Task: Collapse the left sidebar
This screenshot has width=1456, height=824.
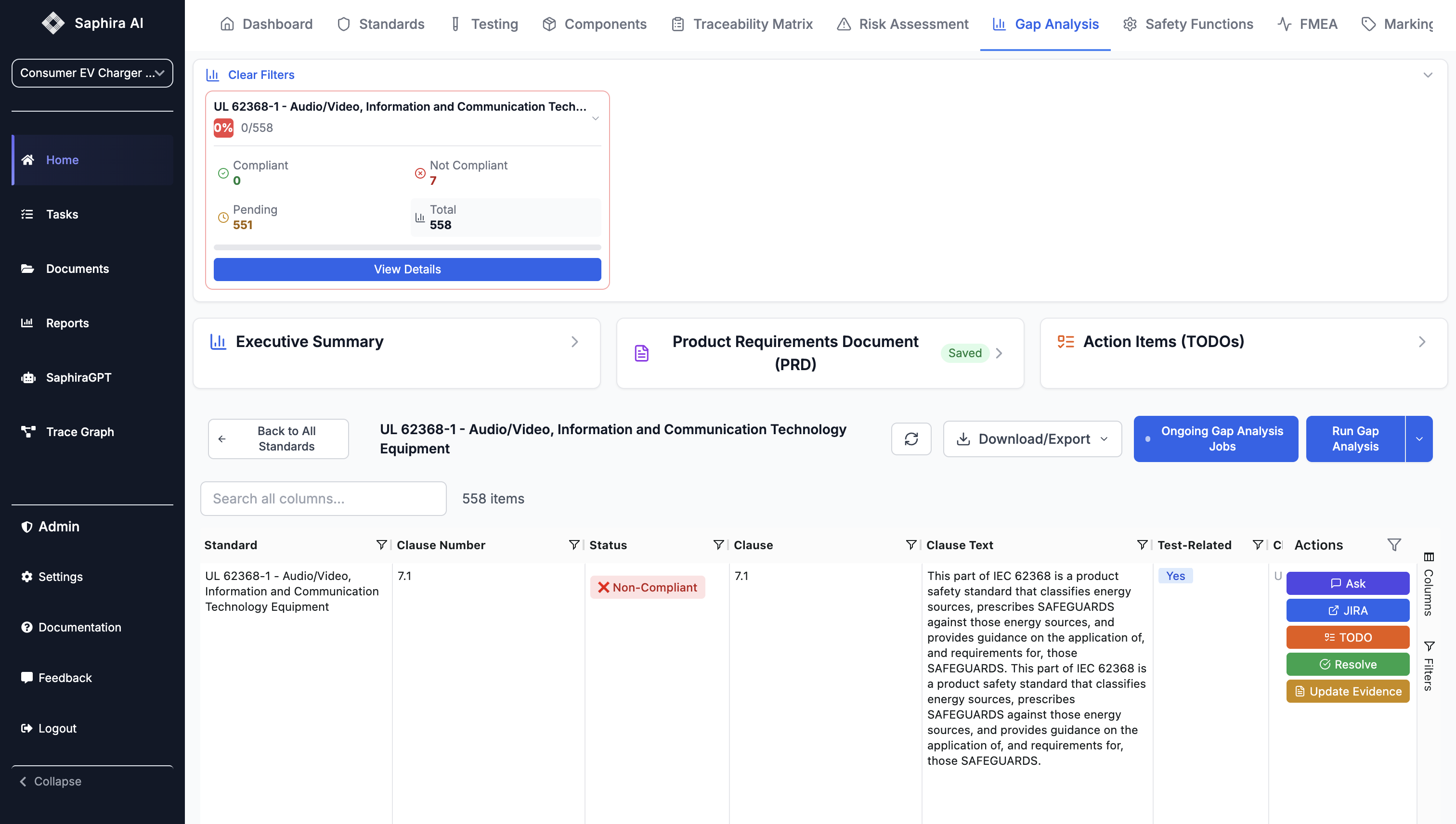Action: (51, 781)
